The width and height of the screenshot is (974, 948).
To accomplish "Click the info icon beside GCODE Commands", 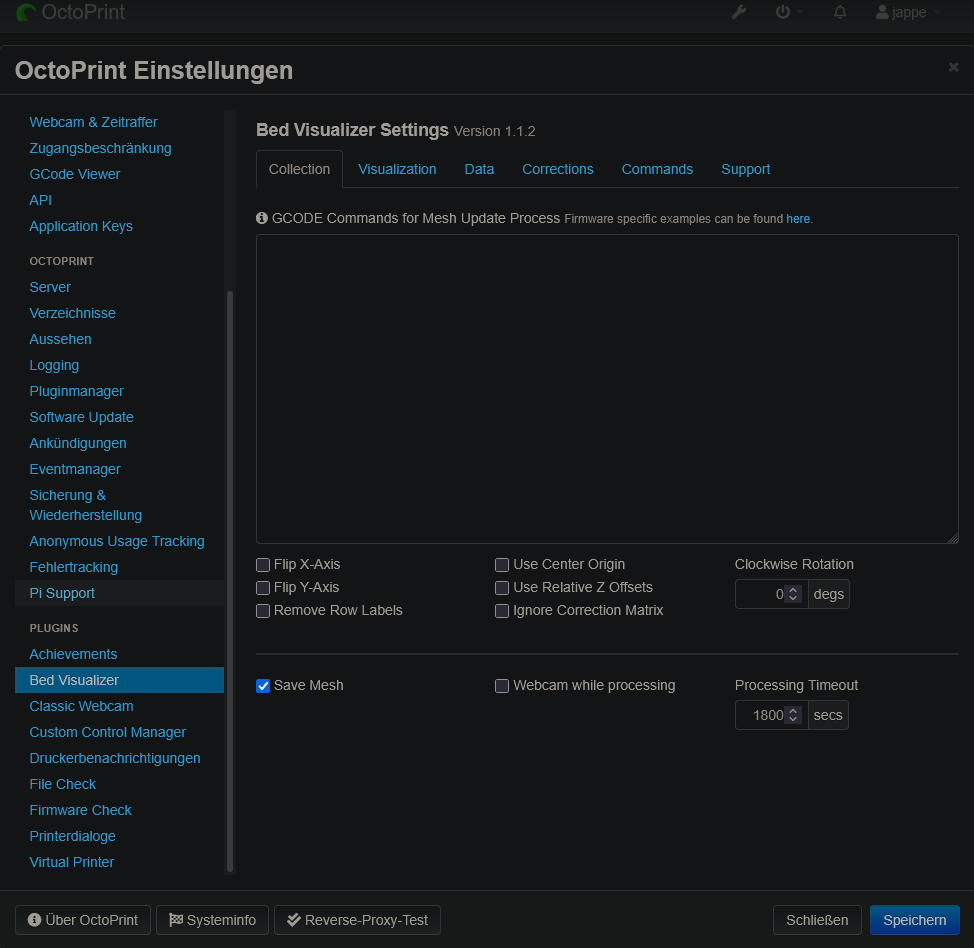I will pos(262,218).
